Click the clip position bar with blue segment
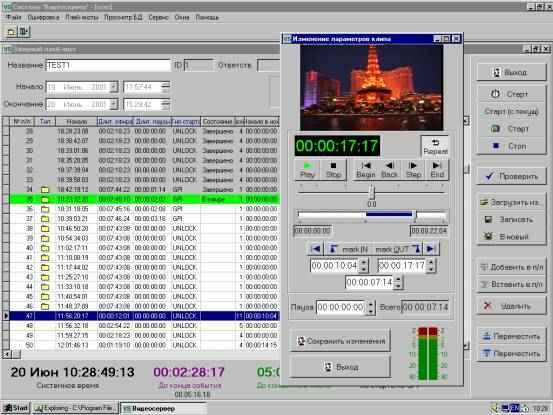553x415 pixels. (372, 214)
